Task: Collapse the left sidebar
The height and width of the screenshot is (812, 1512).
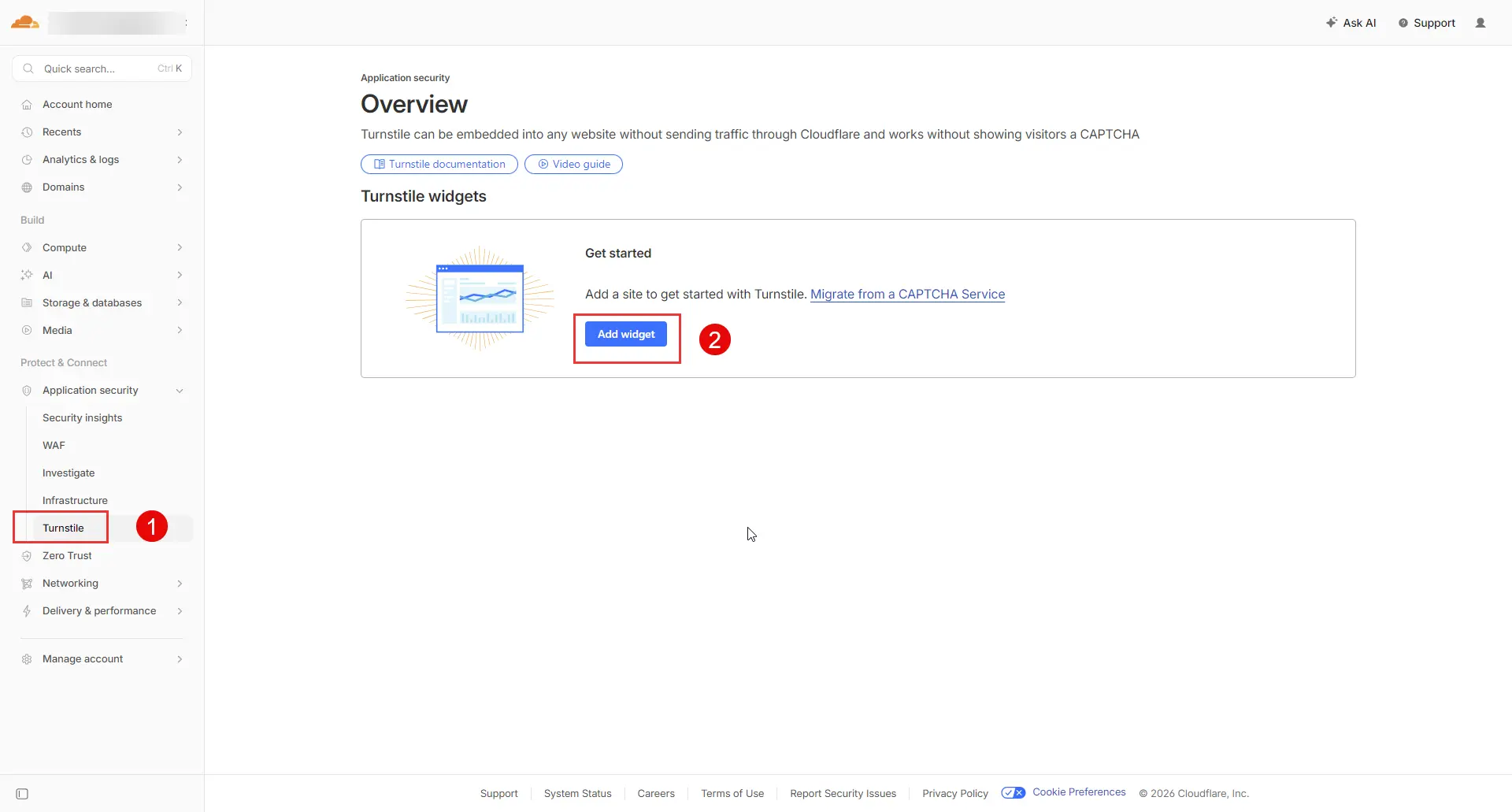Action: click(x=23, y=794)
